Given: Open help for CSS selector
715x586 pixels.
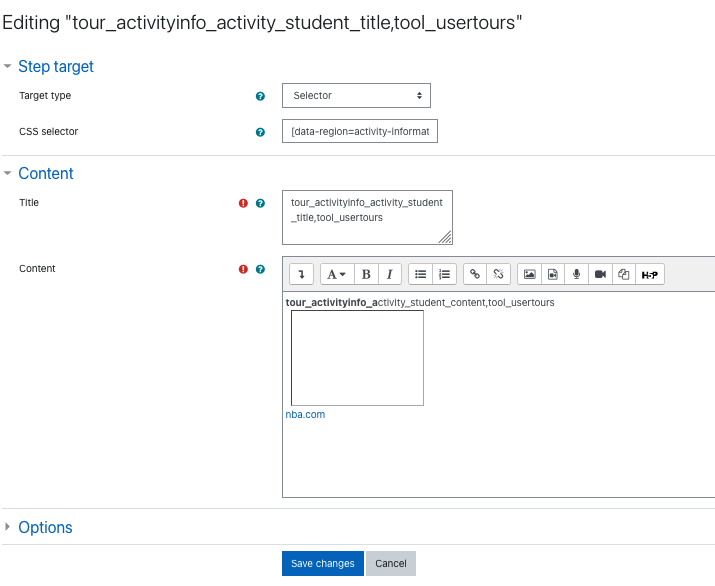Looking at the screenshot, I should [x=260, y=132].
